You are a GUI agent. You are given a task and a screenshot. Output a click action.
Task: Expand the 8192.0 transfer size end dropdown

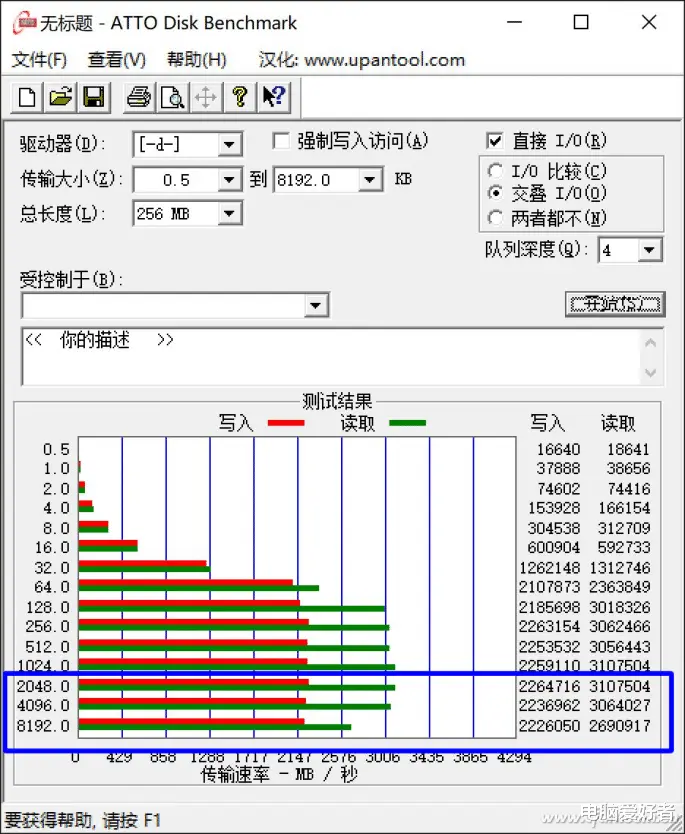tap(370, 180)
